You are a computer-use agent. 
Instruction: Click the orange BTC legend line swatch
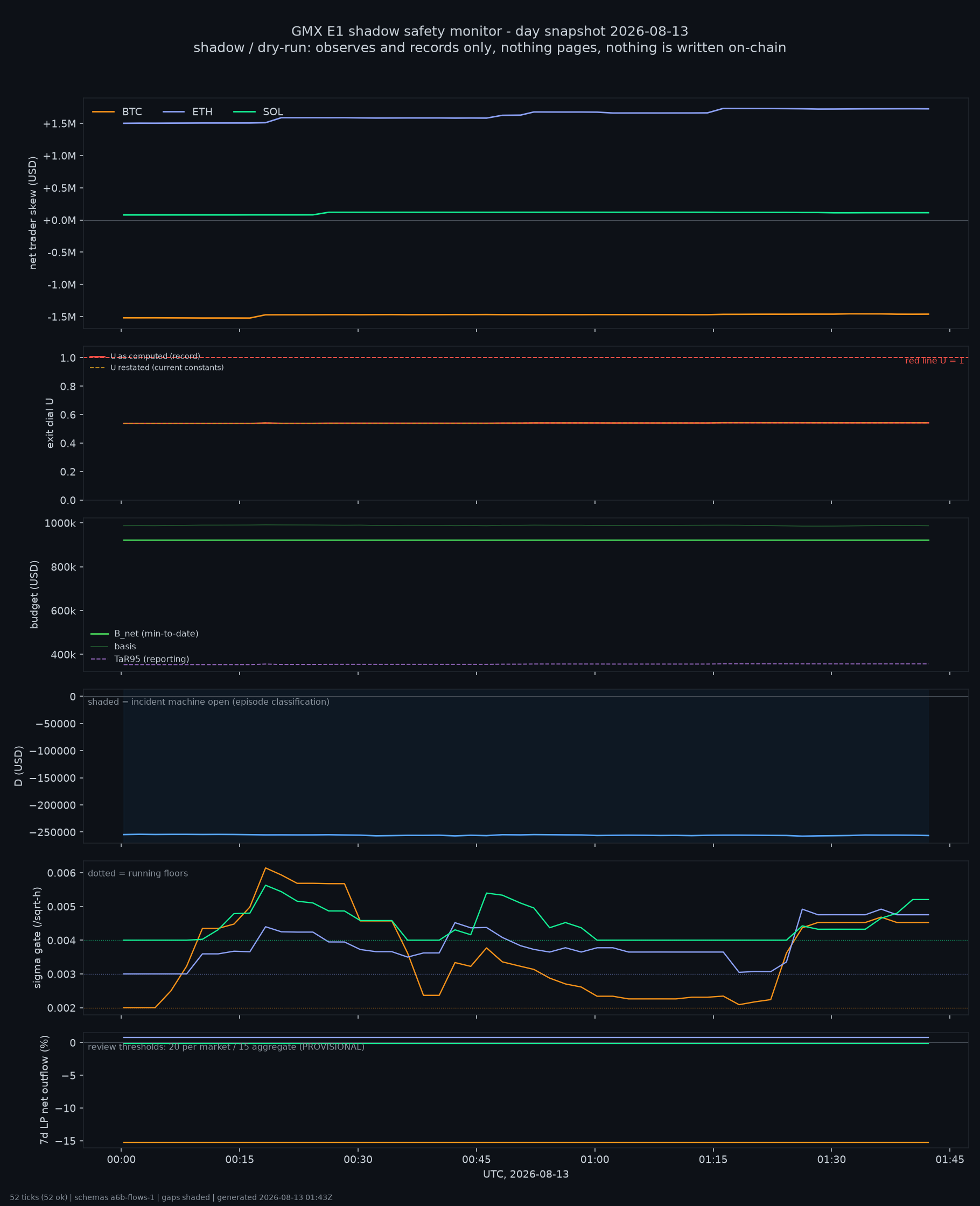click(103, 112)
